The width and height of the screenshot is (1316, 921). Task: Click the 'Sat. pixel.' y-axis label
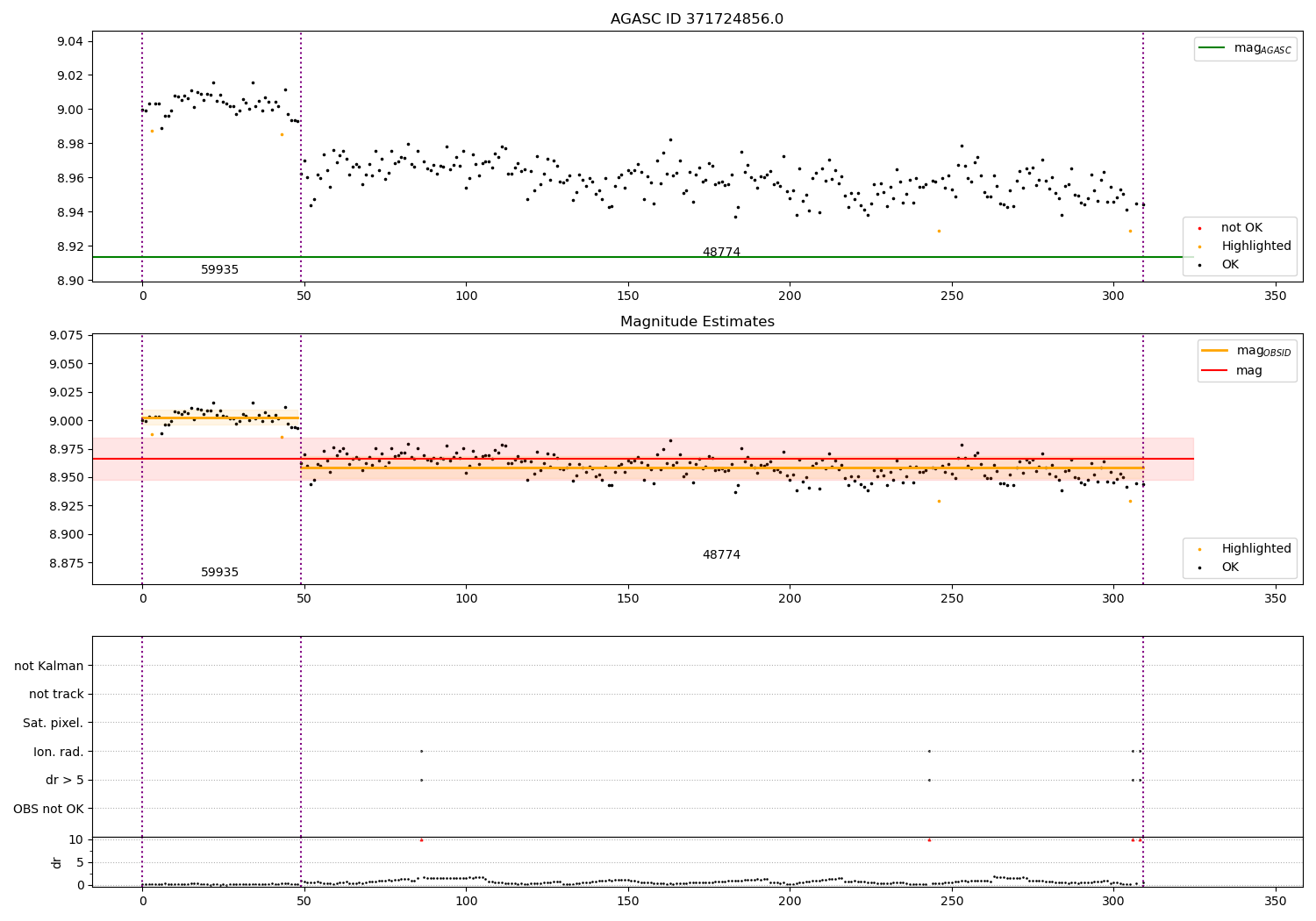pyautogui.click(x=54, y=723)
